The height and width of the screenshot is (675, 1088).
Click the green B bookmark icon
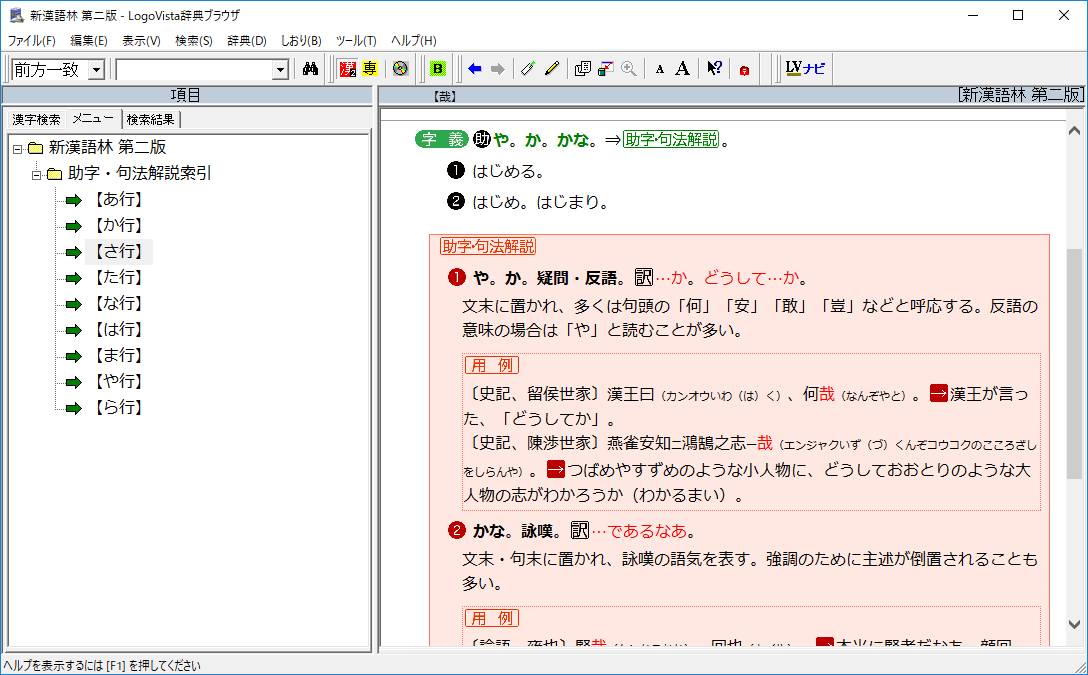tap(437, 69)
